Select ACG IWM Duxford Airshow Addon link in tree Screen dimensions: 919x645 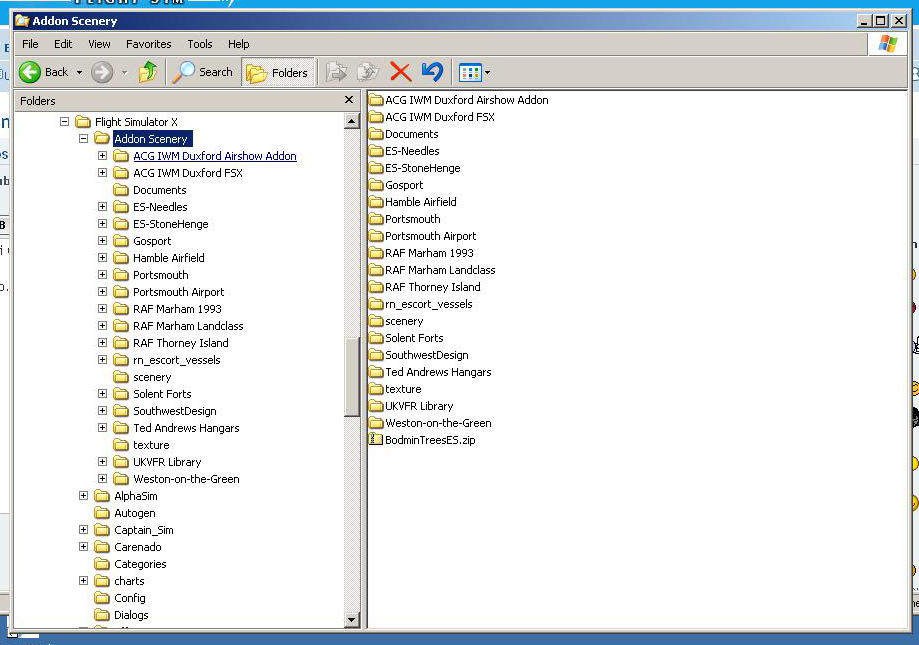(215, 156)
